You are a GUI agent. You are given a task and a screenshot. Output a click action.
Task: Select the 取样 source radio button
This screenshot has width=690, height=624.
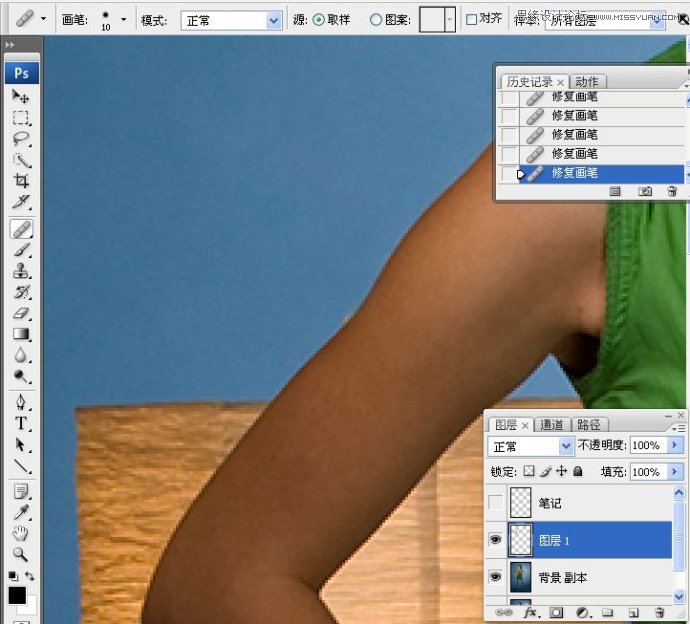(319, 19)
